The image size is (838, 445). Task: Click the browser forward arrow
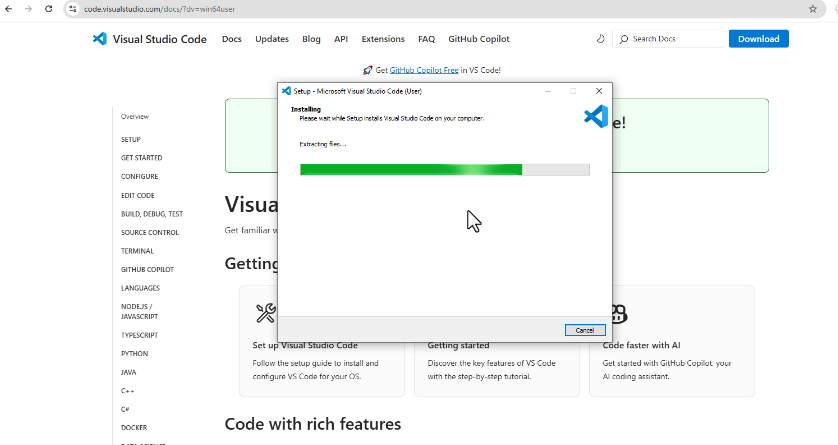[x=28, y=9]
